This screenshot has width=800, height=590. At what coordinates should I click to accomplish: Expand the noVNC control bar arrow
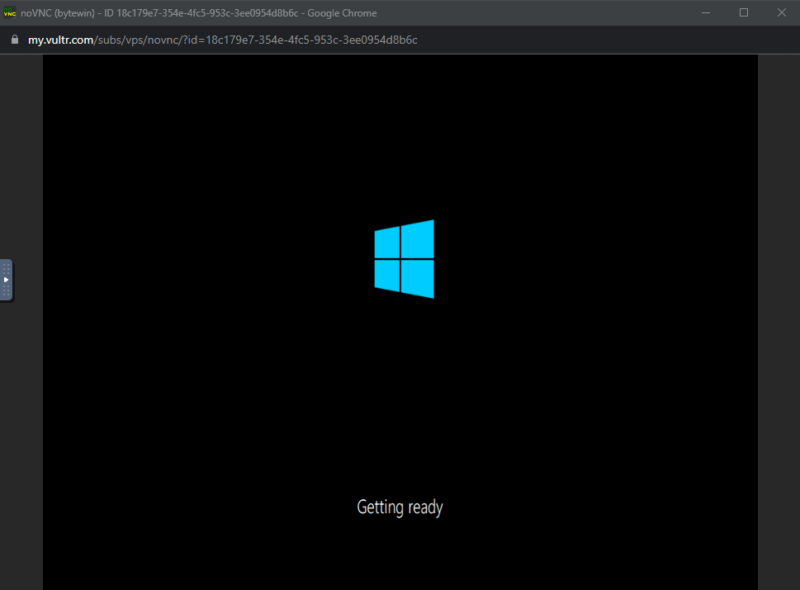click(x=6, y=280)
